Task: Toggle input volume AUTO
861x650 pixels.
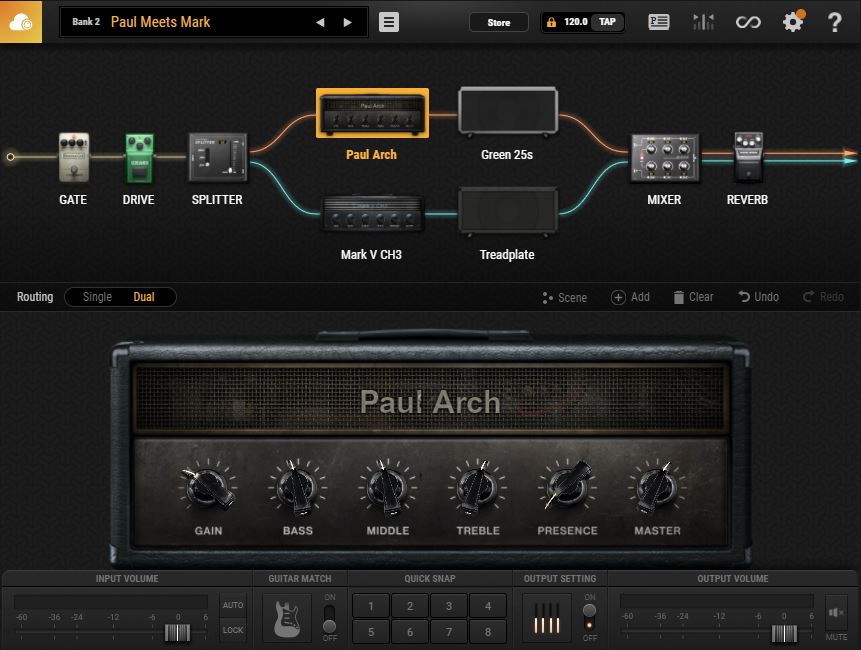Action: coord(233,605)
